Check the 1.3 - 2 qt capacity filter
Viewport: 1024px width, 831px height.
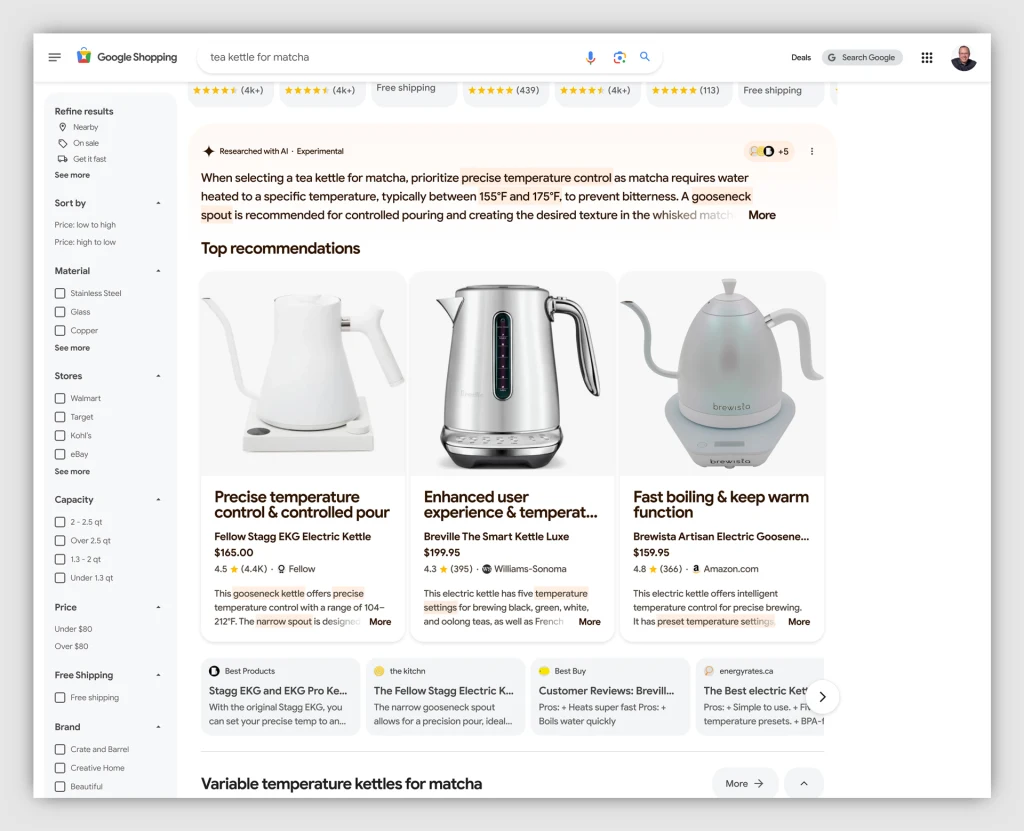pyautogui.click(x=60, y=559)
